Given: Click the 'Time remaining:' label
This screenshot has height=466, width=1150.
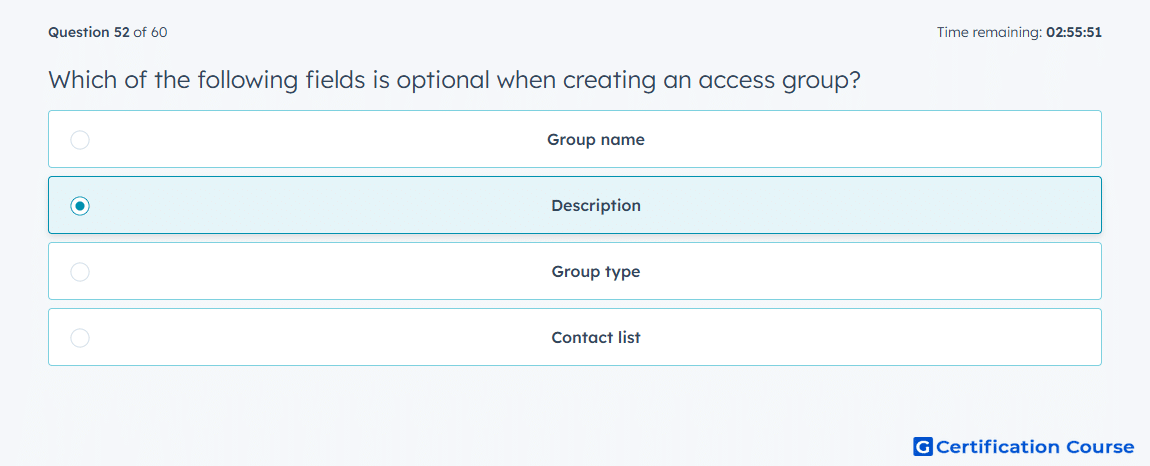Looking at the screenshot, I should [x=990, y=32].
